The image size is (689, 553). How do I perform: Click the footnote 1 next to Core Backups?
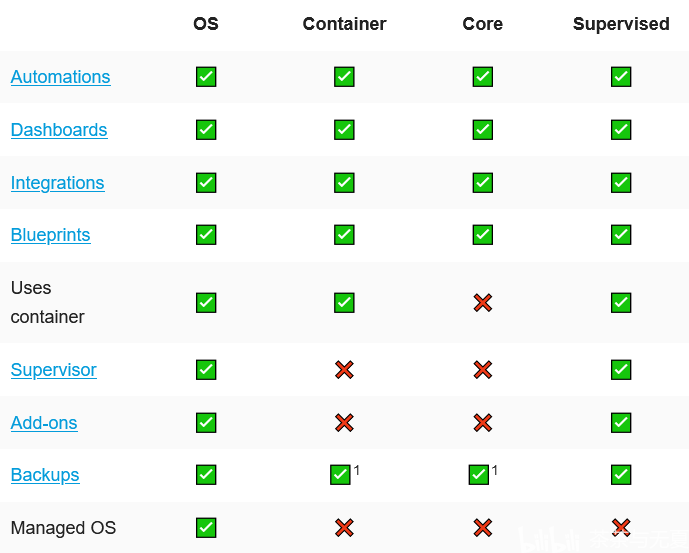pyautogui.click(x=494, y=470)
